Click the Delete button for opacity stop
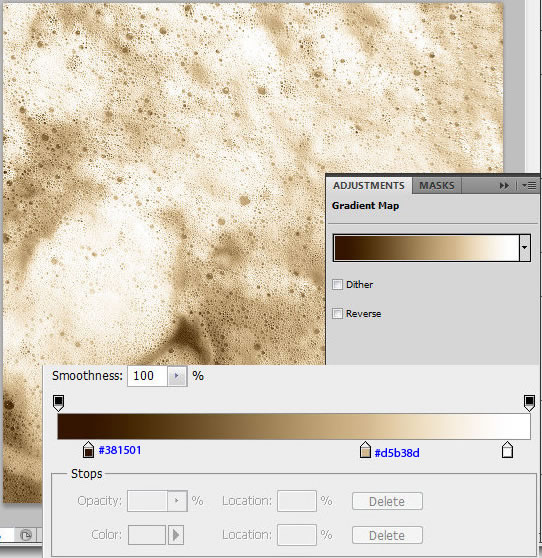 pyautogui.click(x=387, y=501)
